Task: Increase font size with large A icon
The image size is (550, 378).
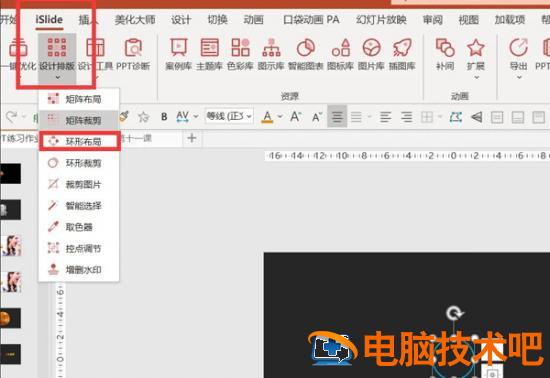Action: (x=296, y=116)
